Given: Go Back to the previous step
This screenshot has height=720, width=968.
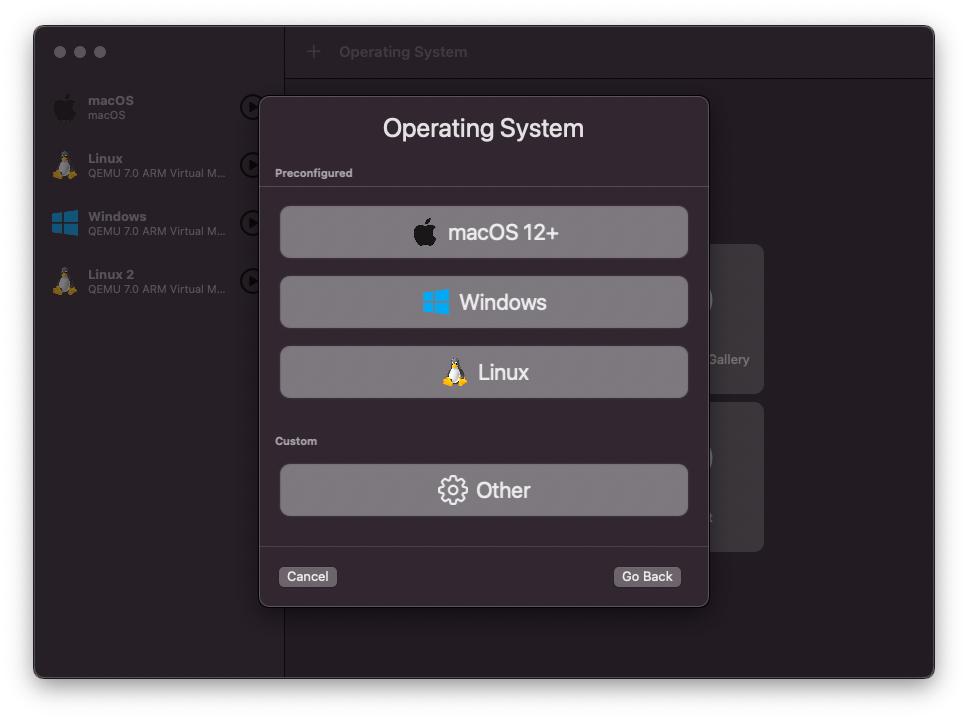Looking at the screenshot, I should pos(647,577).
